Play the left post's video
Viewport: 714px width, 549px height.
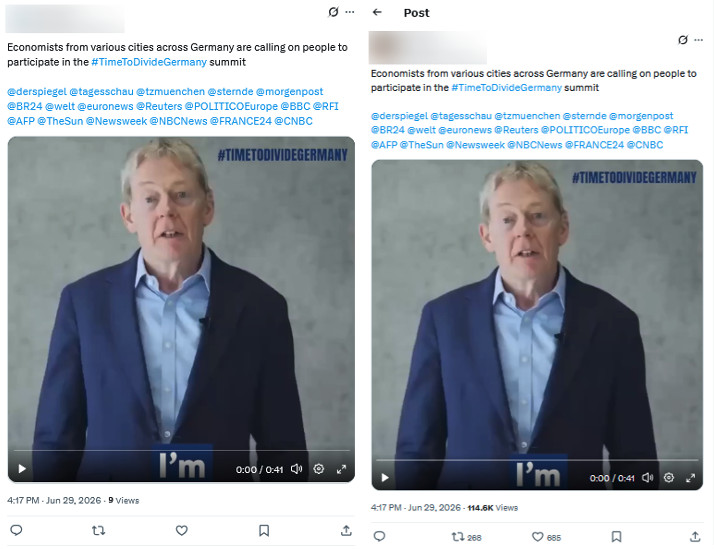[22, 468]
